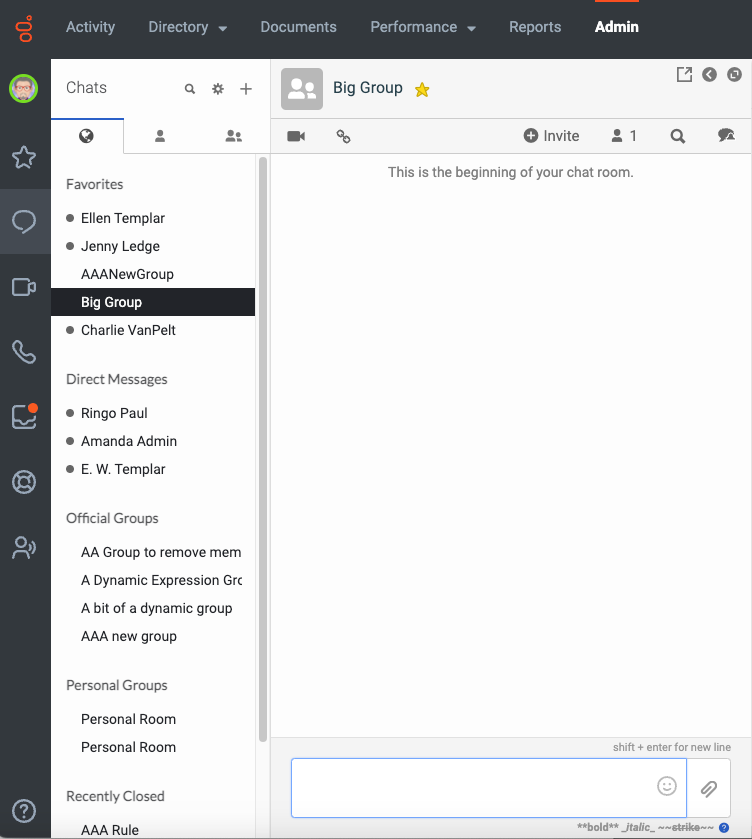Show the room member count list
Image resolution: width=752 pixels, height=839 pixels.
[624, 136]
